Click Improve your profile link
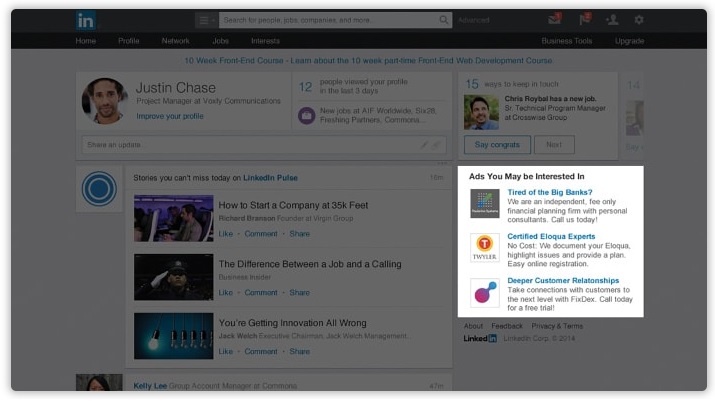 point(170,116)
